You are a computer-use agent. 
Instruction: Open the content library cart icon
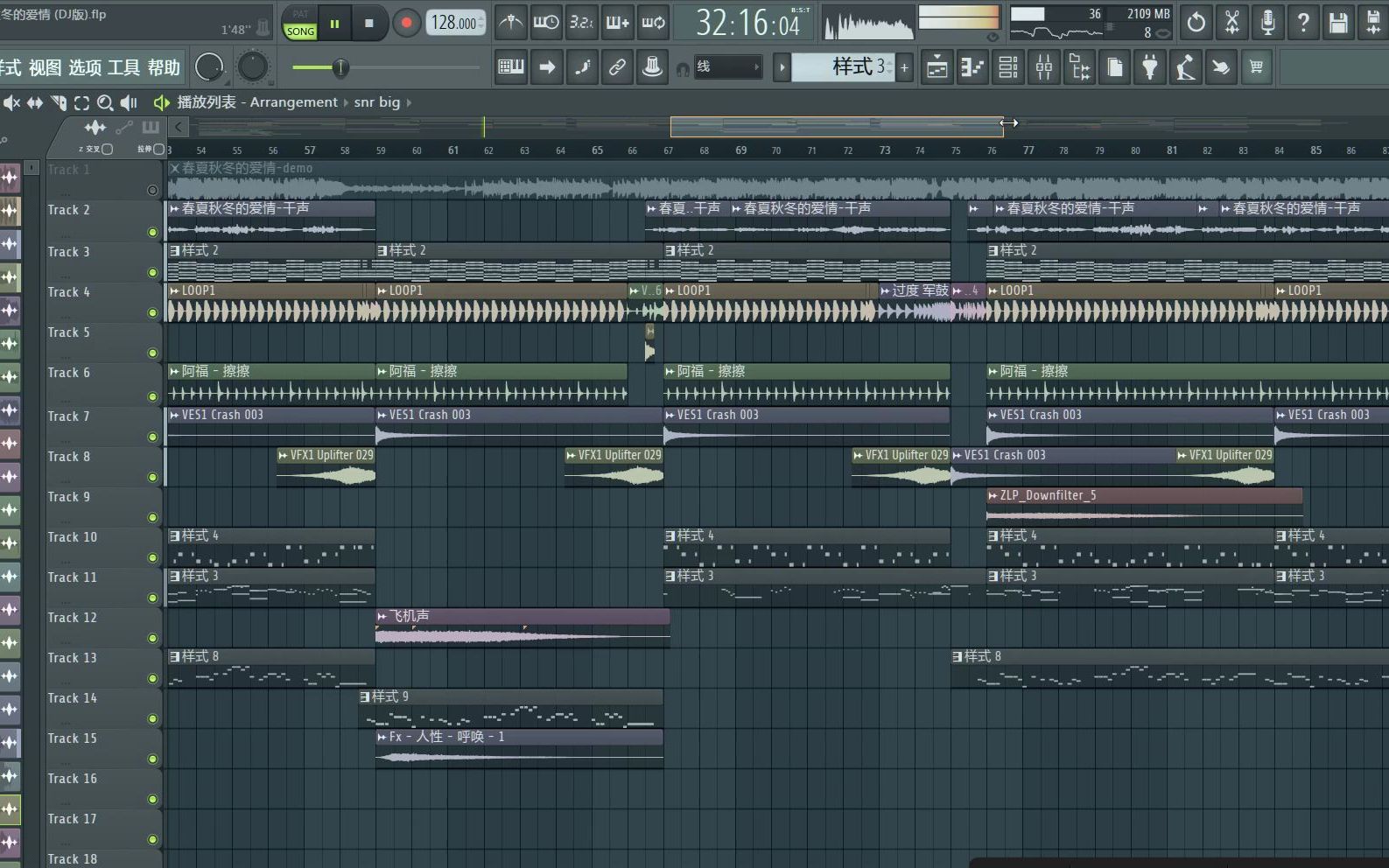point(1256,67)
